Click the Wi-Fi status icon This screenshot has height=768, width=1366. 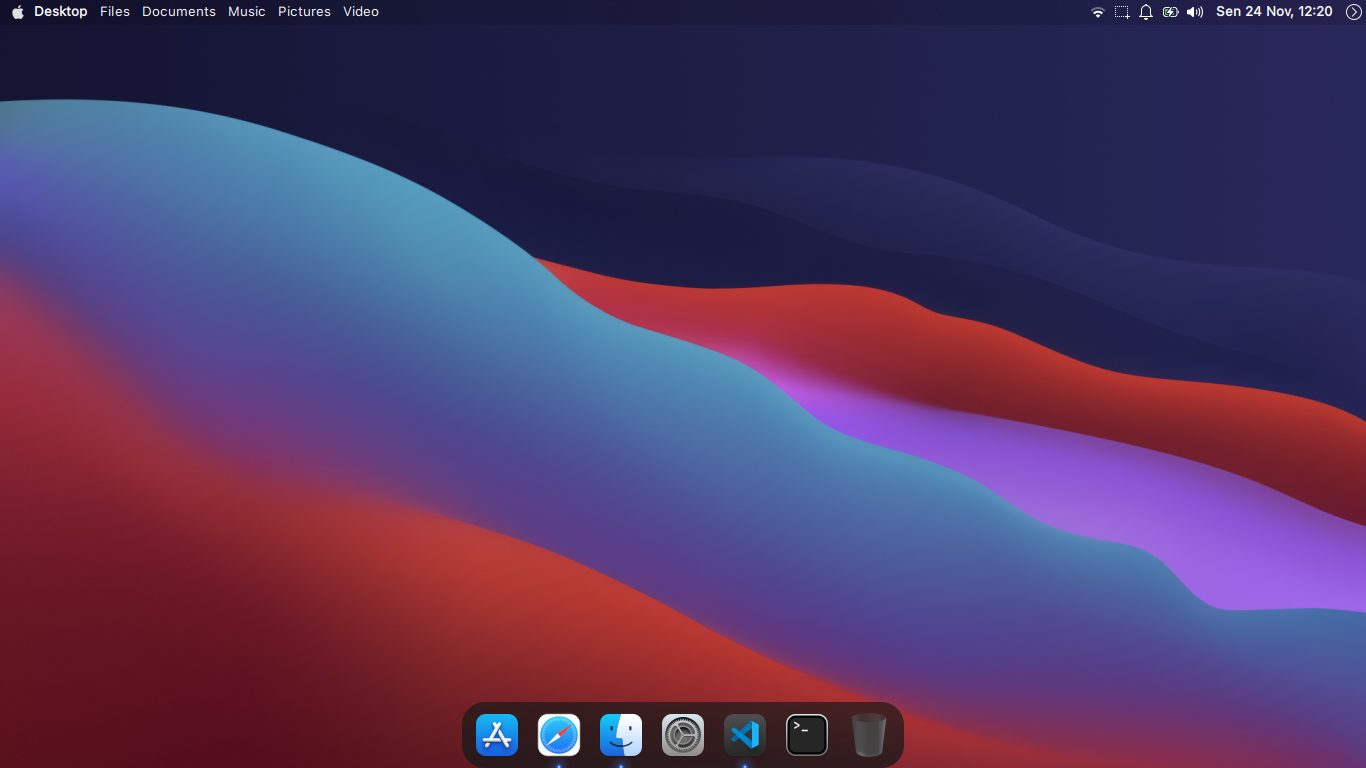[x=1097, y=12]
